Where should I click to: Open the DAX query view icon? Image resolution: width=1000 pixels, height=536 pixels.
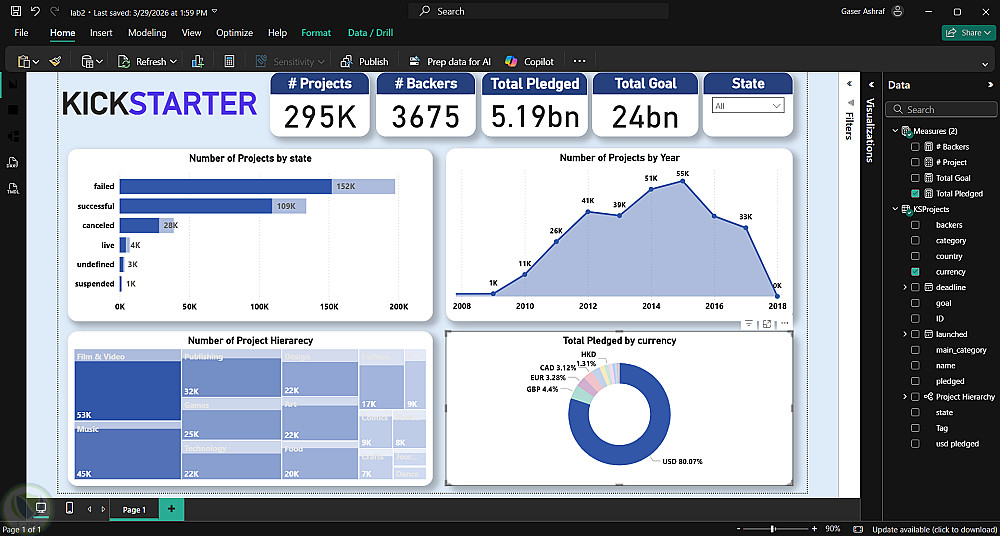pyautogui.click(x=13, y=162)
